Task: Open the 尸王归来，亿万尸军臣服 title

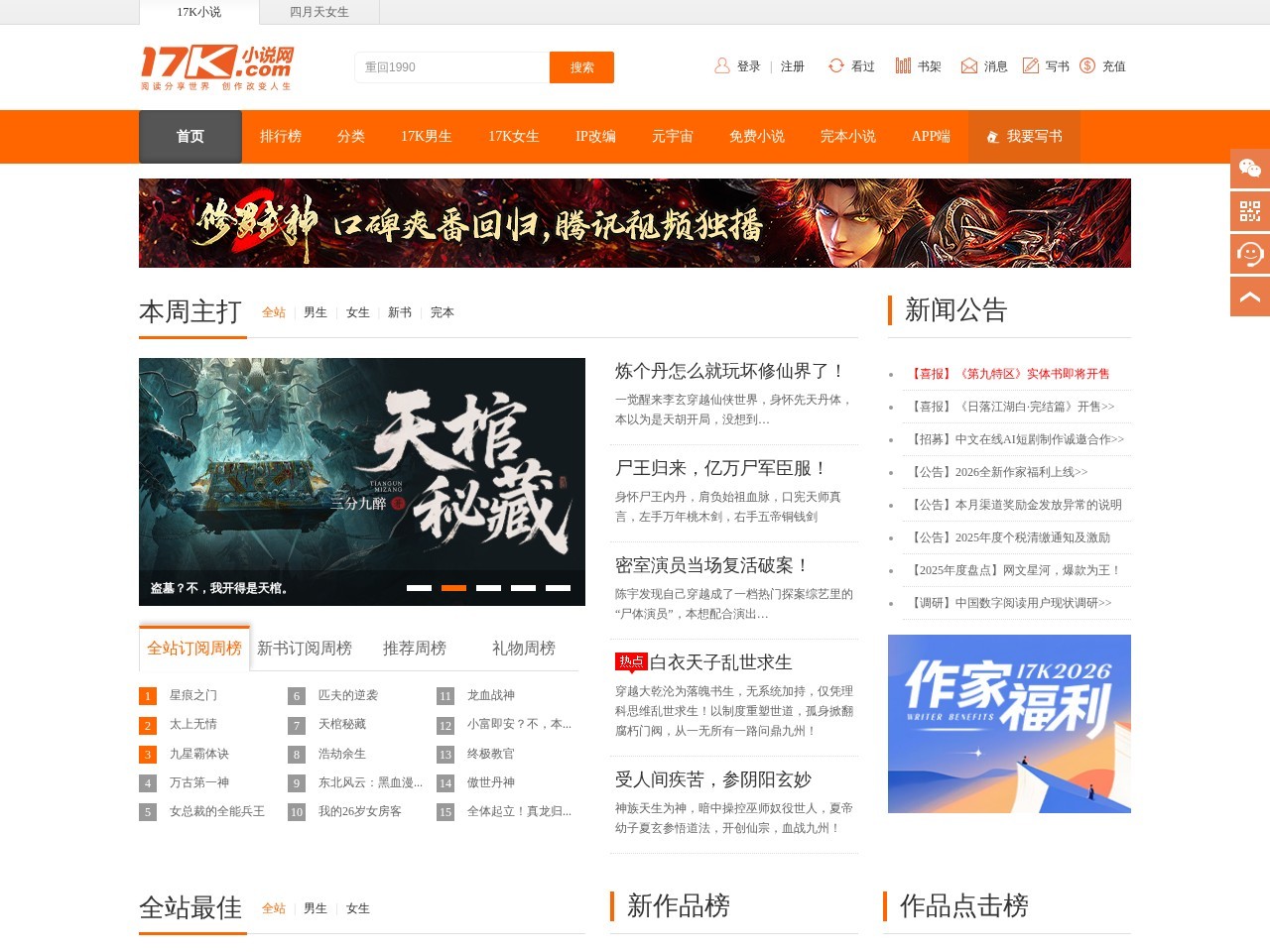Action: (x=720, y=468)
